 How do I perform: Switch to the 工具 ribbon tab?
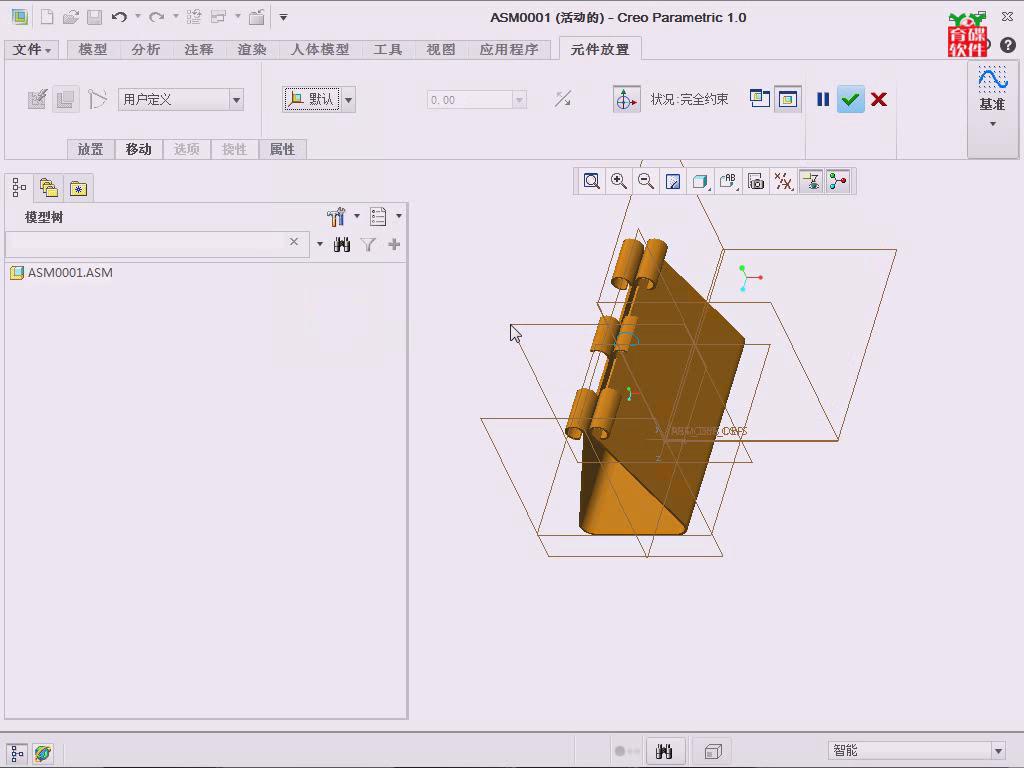388,50
